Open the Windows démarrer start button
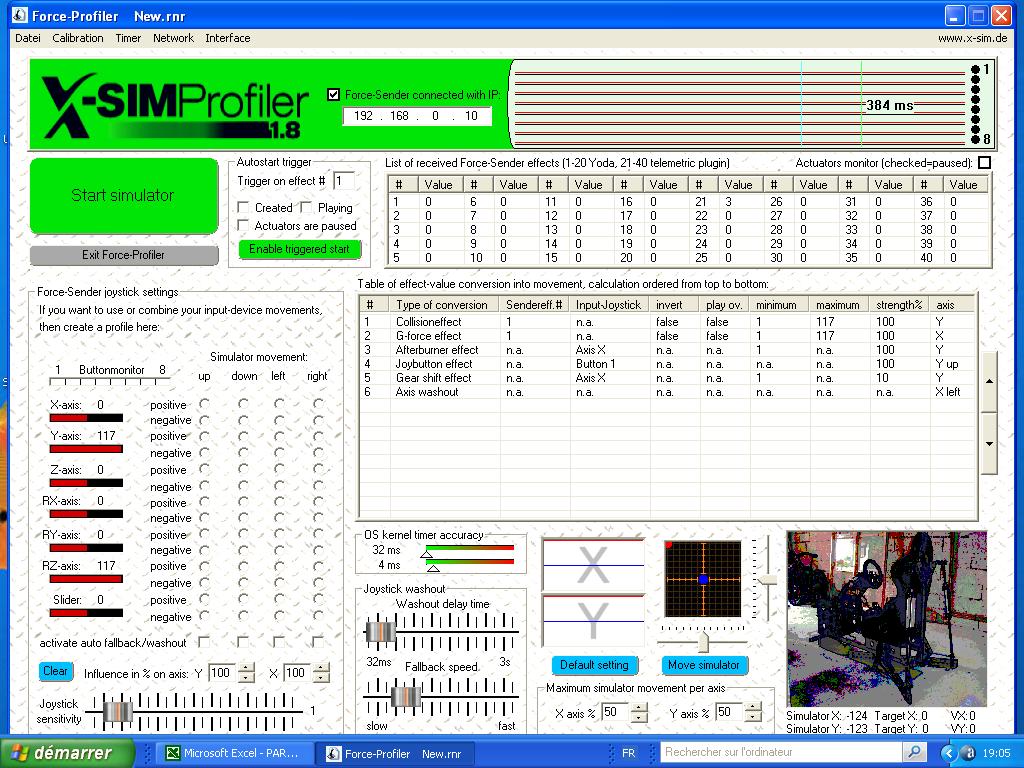 [68, 753]
